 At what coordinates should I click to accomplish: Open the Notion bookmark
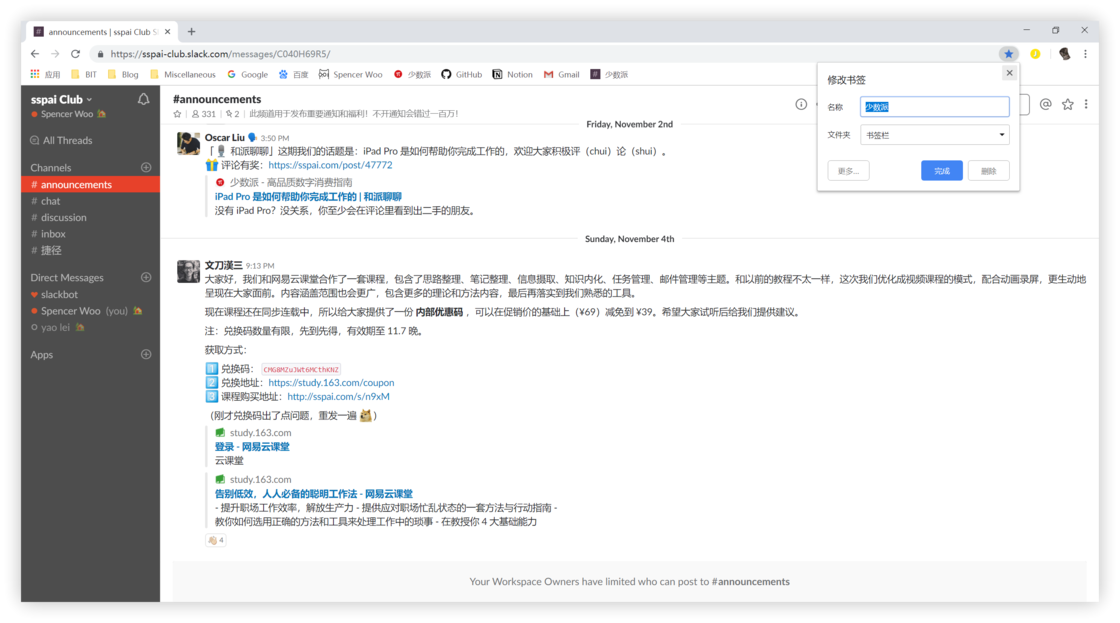pos(512,74)
